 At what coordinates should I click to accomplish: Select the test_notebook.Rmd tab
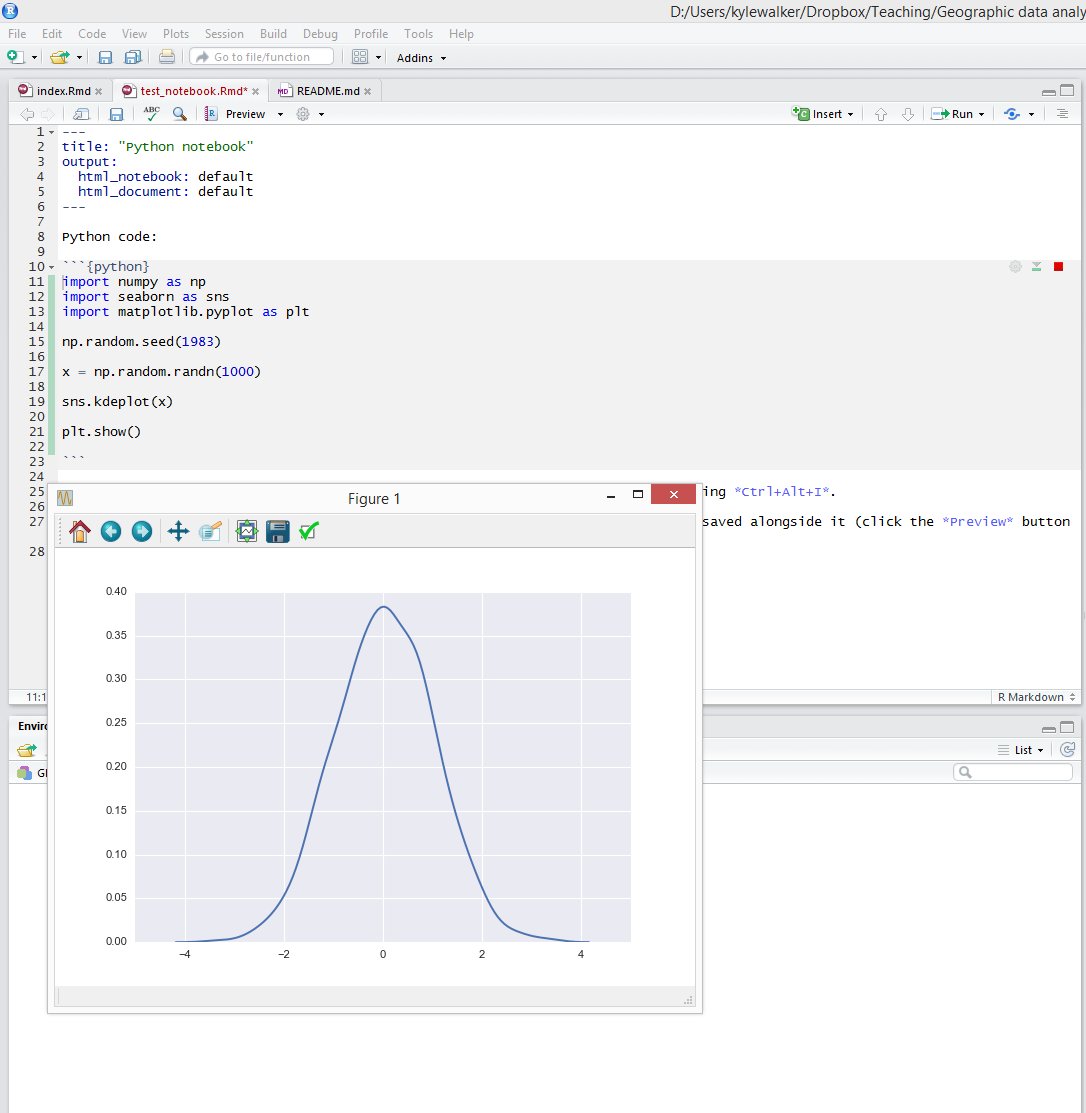point(194,91)
